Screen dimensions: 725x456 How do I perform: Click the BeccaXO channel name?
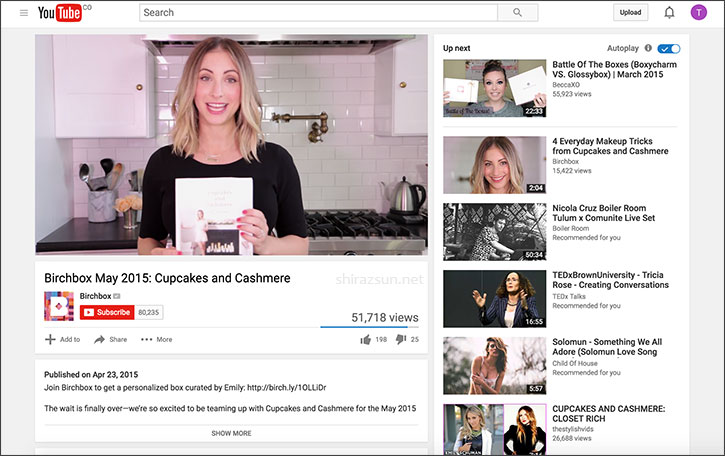point(566,85)
